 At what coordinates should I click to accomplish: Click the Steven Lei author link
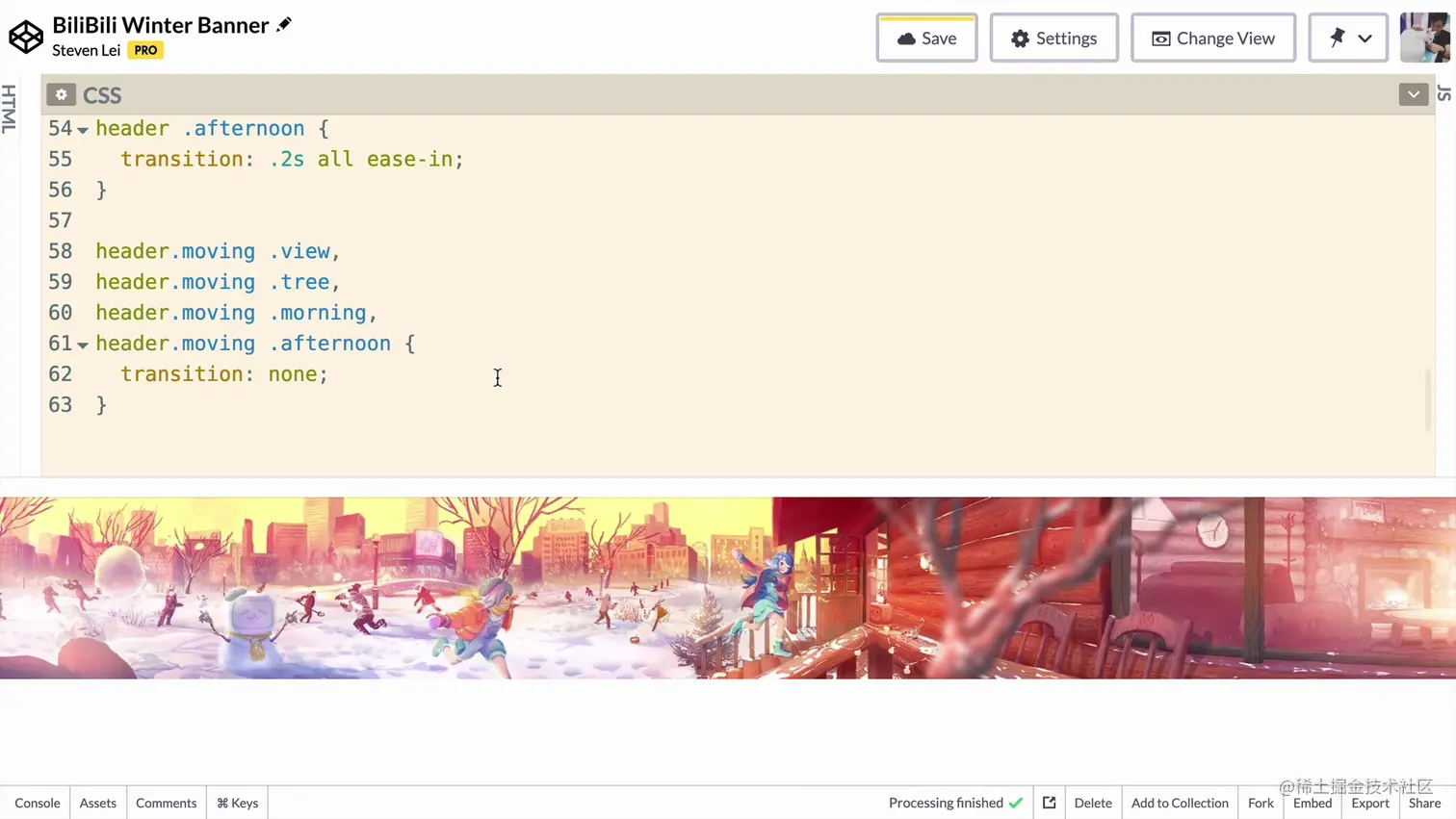click(x=87, y=50)
